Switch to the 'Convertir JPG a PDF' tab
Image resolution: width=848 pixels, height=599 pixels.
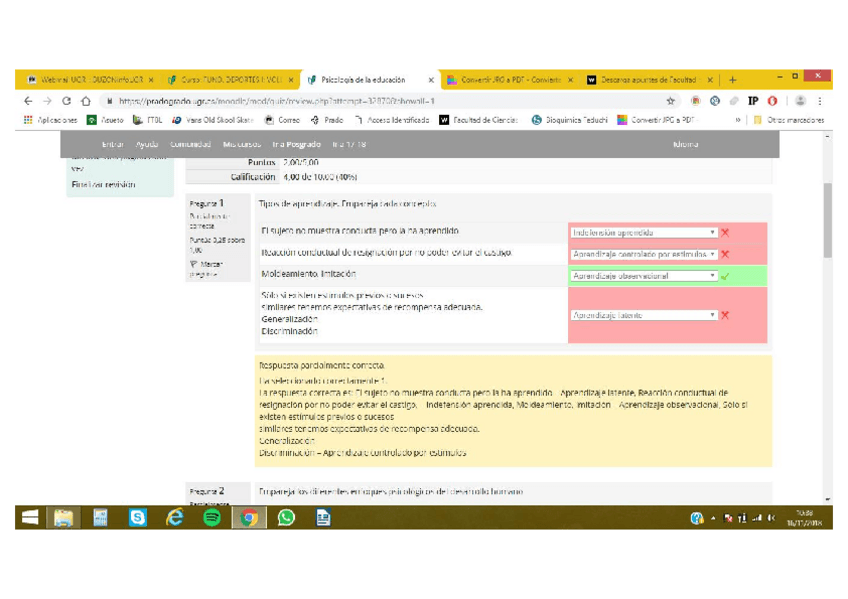click(x=505, y=80)
